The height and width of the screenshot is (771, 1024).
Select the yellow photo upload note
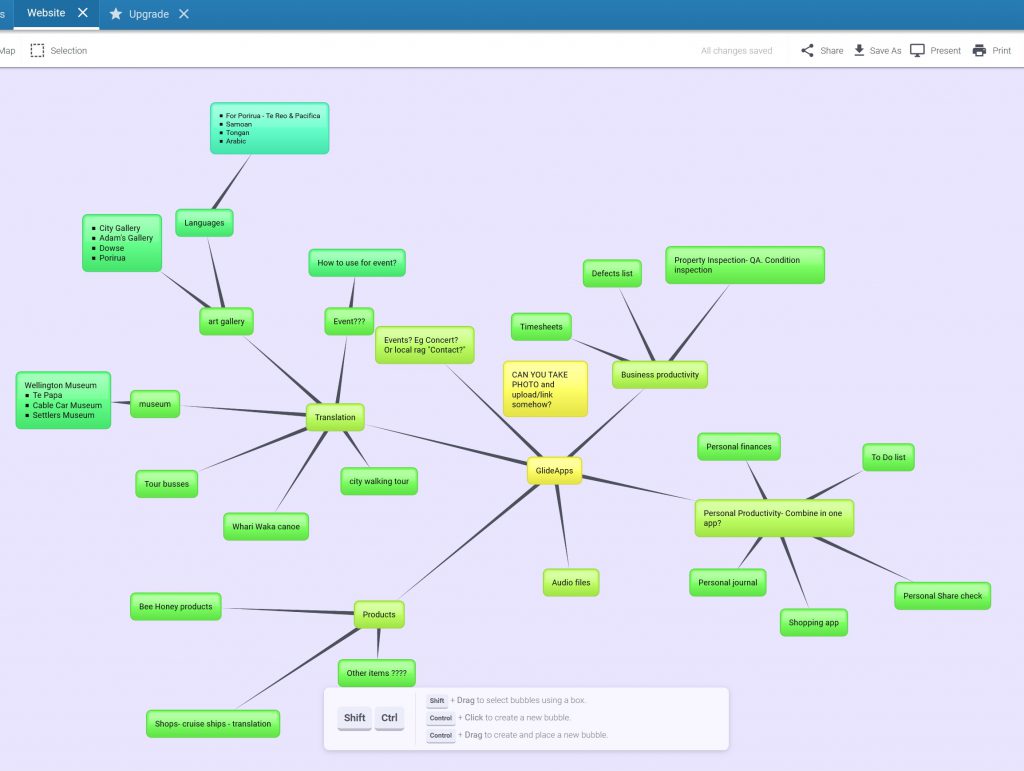pyautogui.click(x=545, y=389)
